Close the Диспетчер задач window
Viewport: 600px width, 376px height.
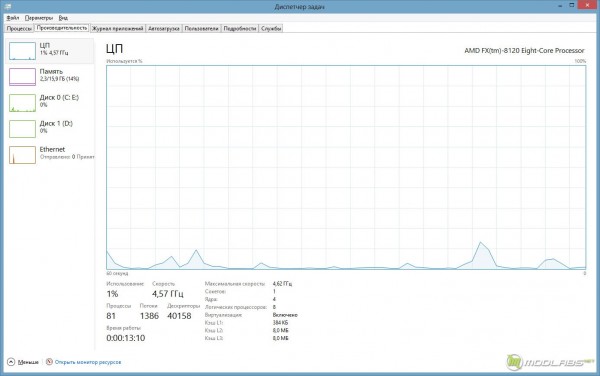[x=587, y=5]
